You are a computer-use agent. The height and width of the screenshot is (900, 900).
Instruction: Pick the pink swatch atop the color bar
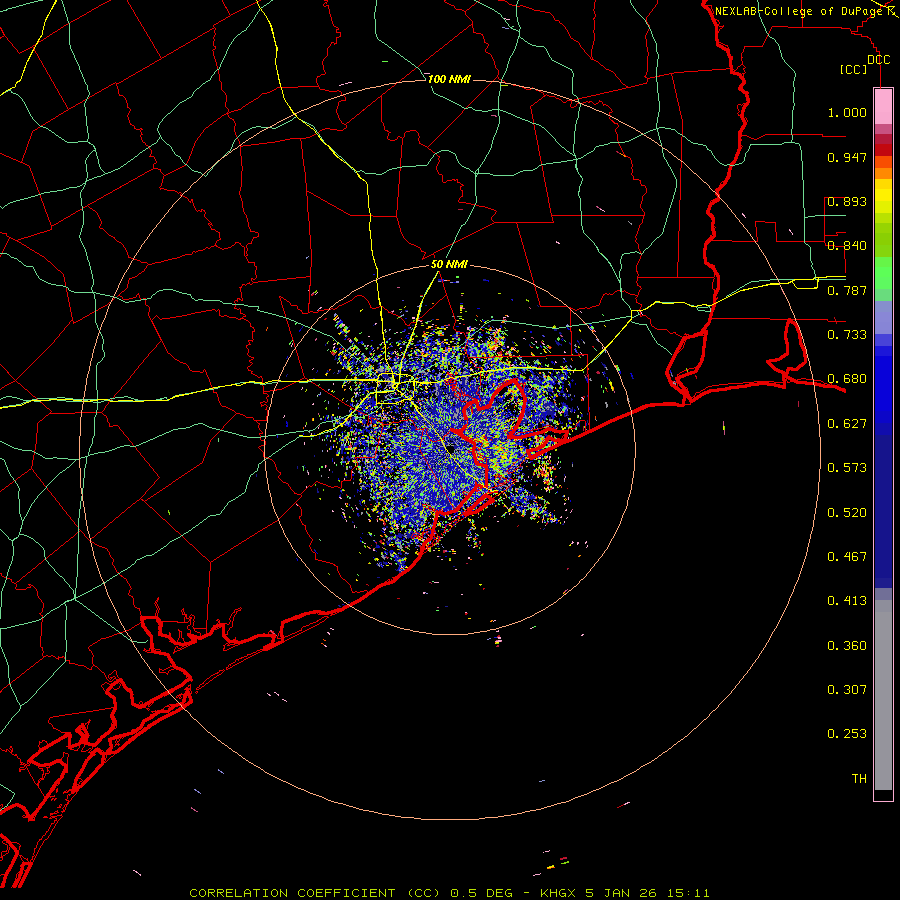tap(883, 107)
